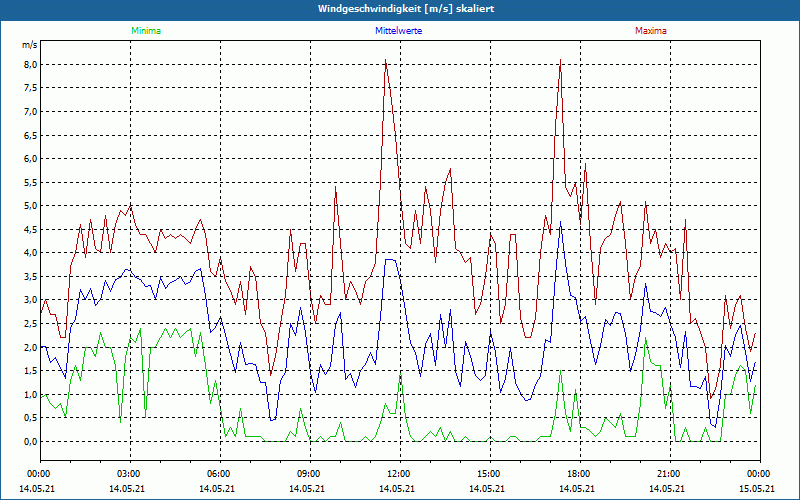Click the 2,5 y-axis value
Image resolution: width=800 pixels, height=500 pixels.
click(x=31, y=323)
